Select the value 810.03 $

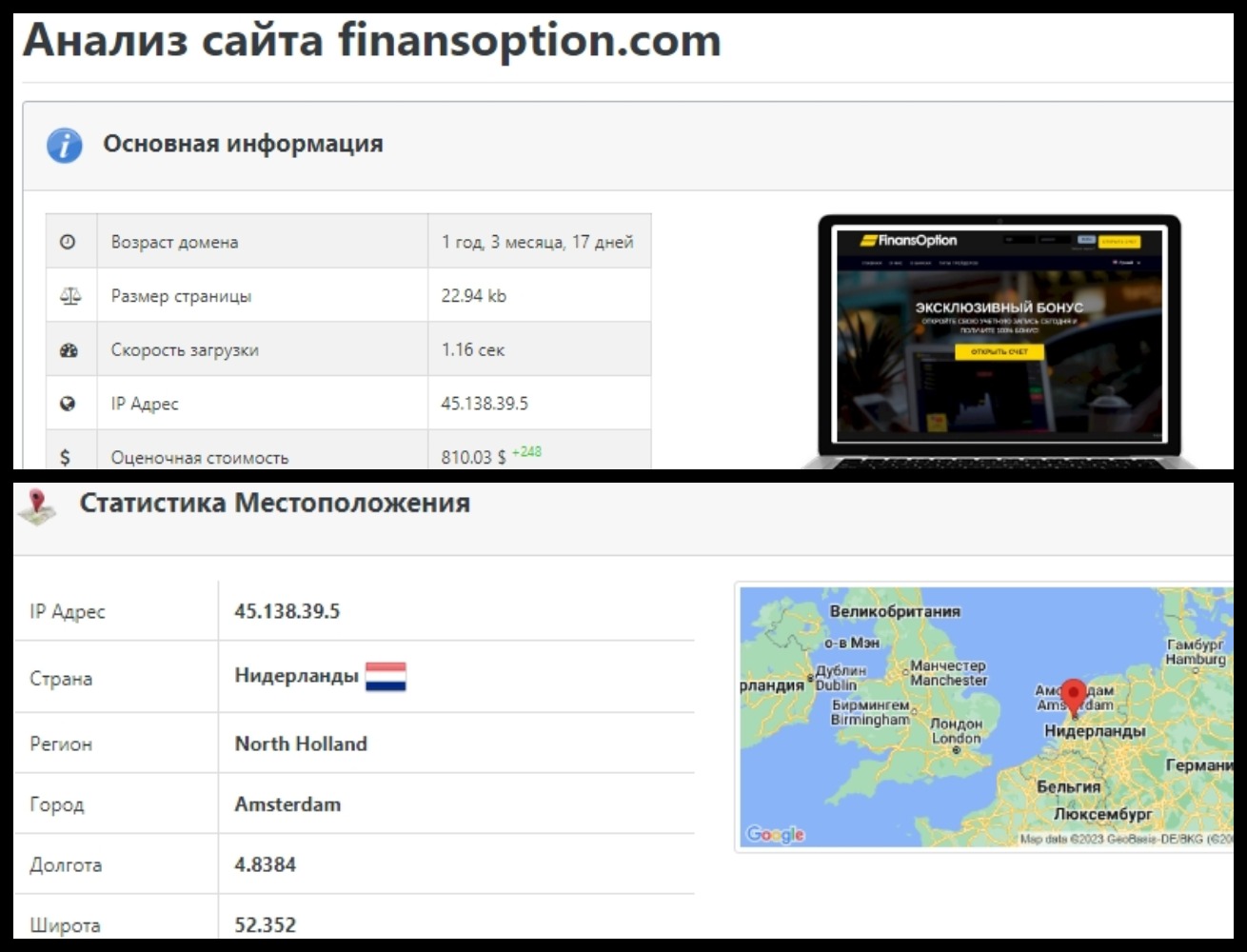[x=473, y=457]
